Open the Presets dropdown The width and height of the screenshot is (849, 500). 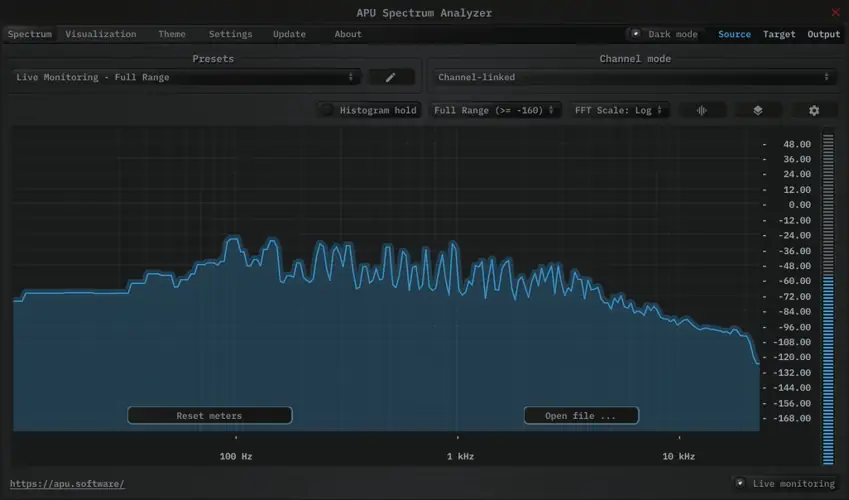click(x=185, y=77)
